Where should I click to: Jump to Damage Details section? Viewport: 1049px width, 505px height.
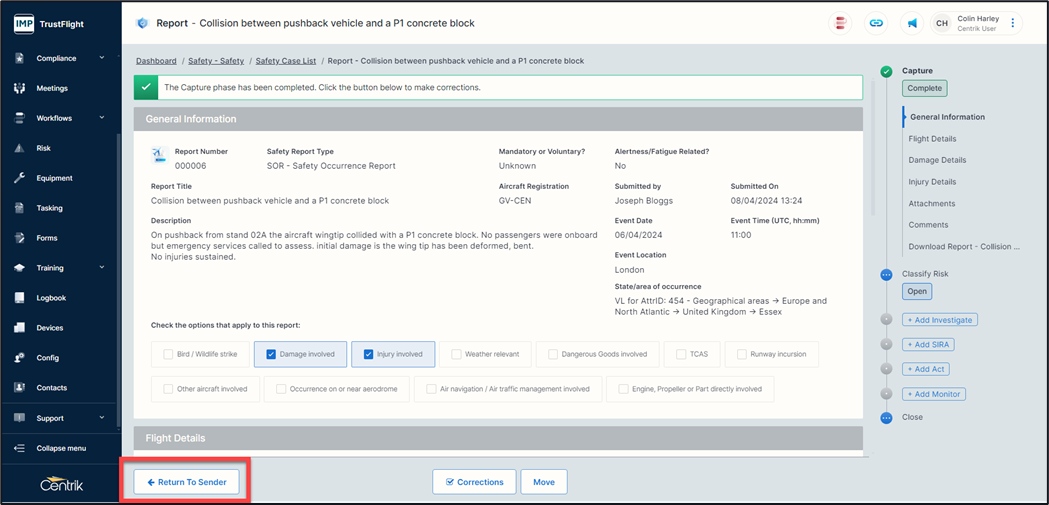[937, 160]
